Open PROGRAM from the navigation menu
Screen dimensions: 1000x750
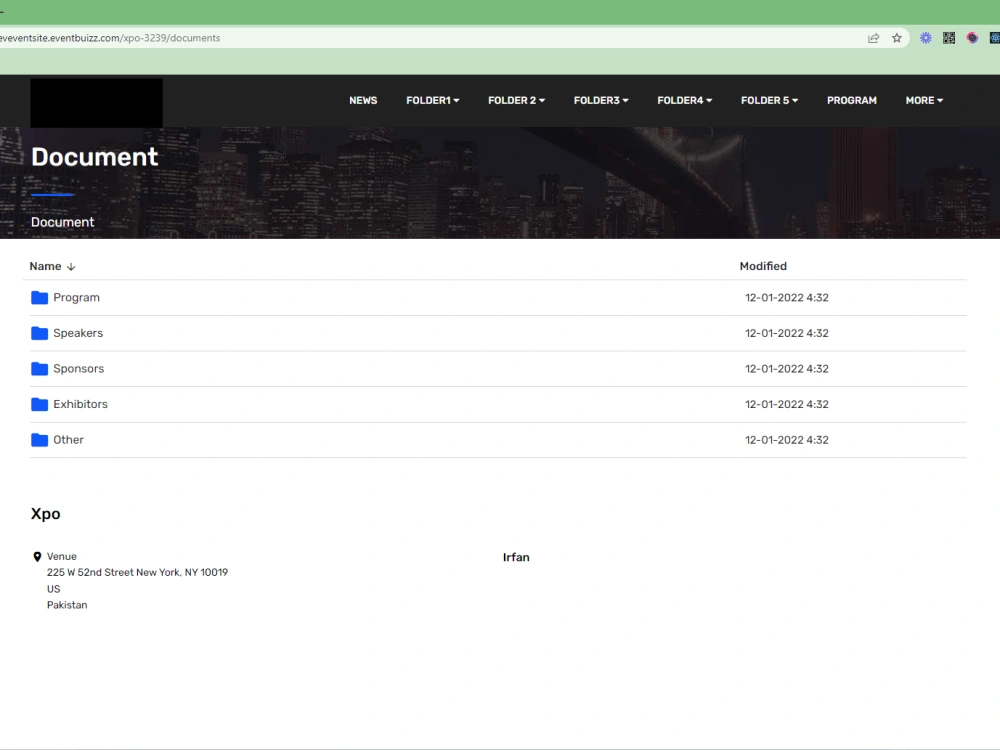pyautogui.click(x=851, y=100)
